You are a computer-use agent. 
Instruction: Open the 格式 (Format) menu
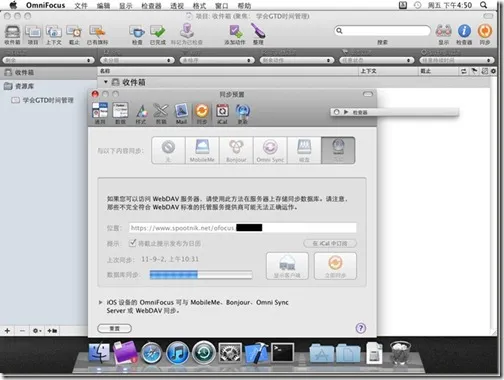pos(199,6)
